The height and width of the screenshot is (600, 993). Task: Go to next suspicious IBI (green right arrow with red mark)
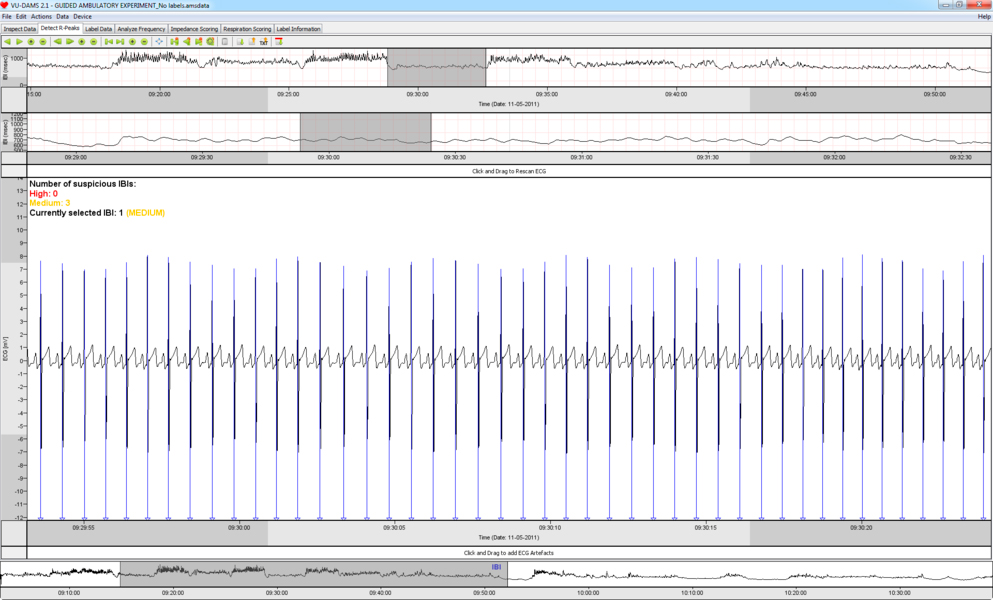pyautogui.click(x=198, y=42)
